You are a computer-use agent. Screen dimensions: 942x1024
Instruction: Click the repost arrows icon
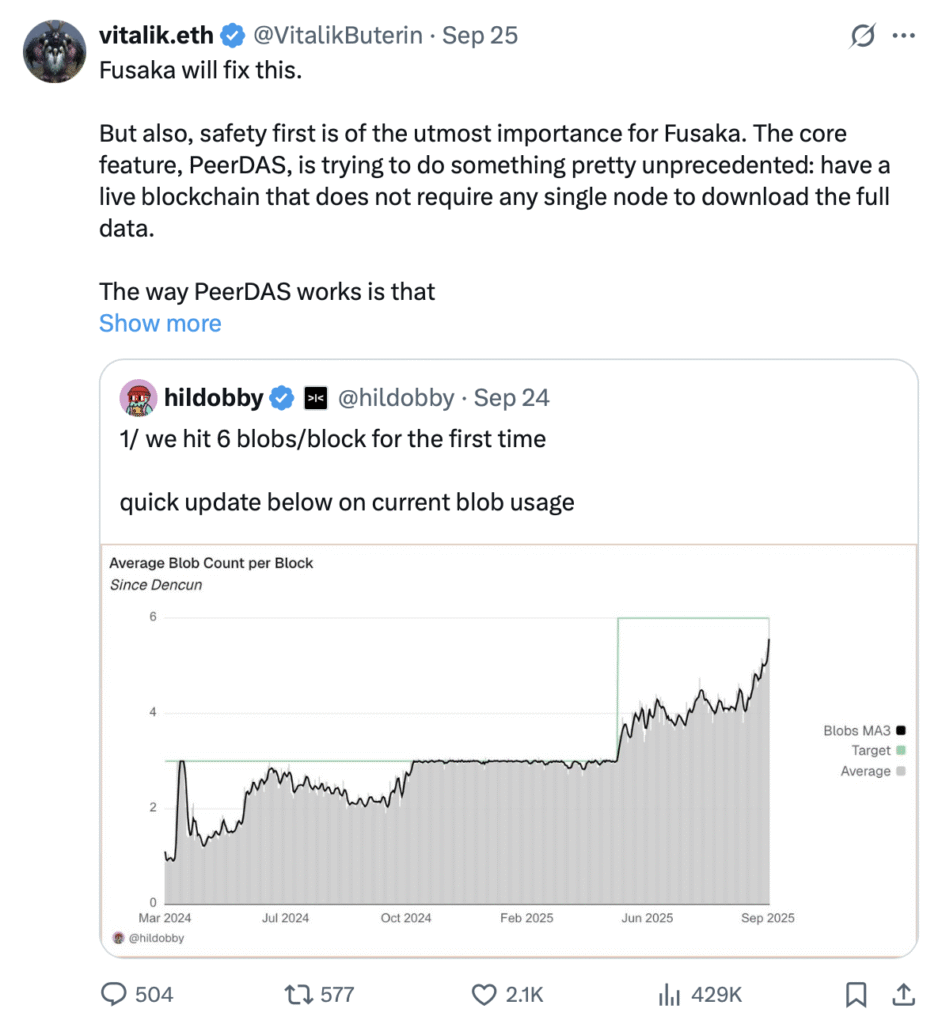pos(297,994)
